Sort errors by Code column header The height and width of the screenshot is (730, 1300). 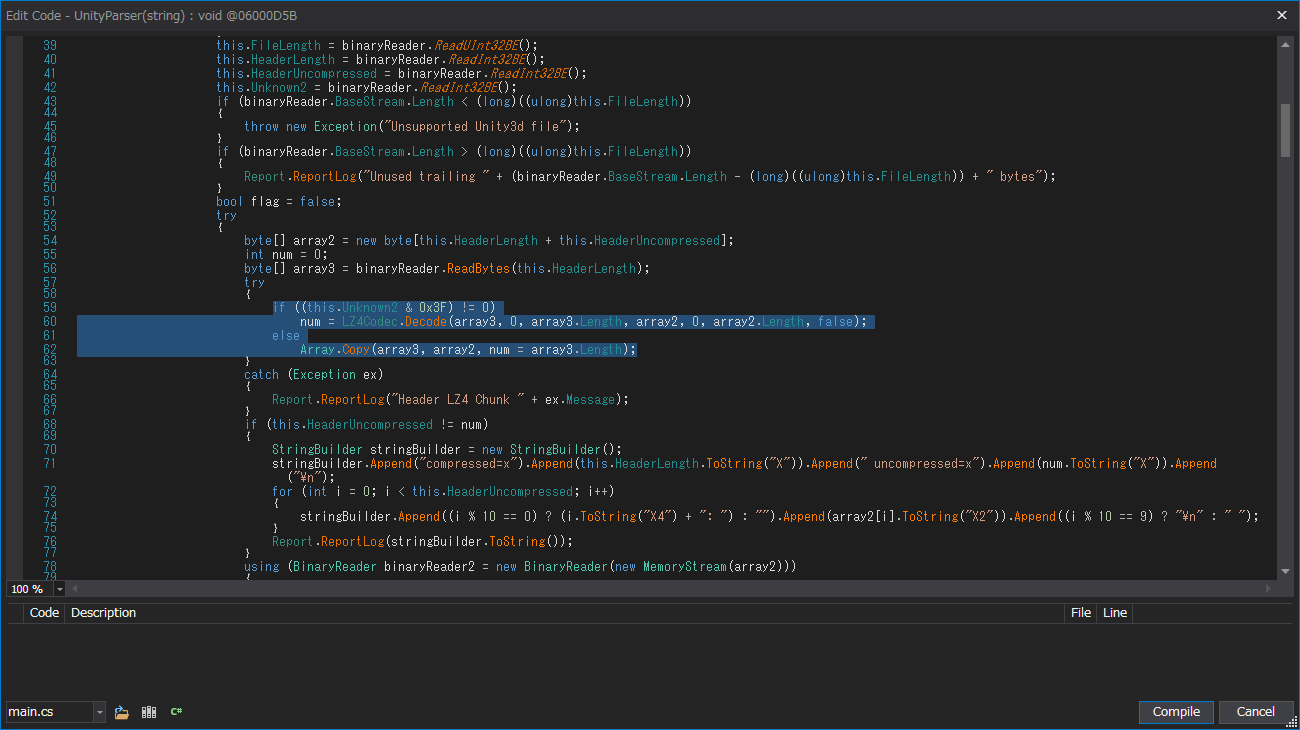coord(44,613)
